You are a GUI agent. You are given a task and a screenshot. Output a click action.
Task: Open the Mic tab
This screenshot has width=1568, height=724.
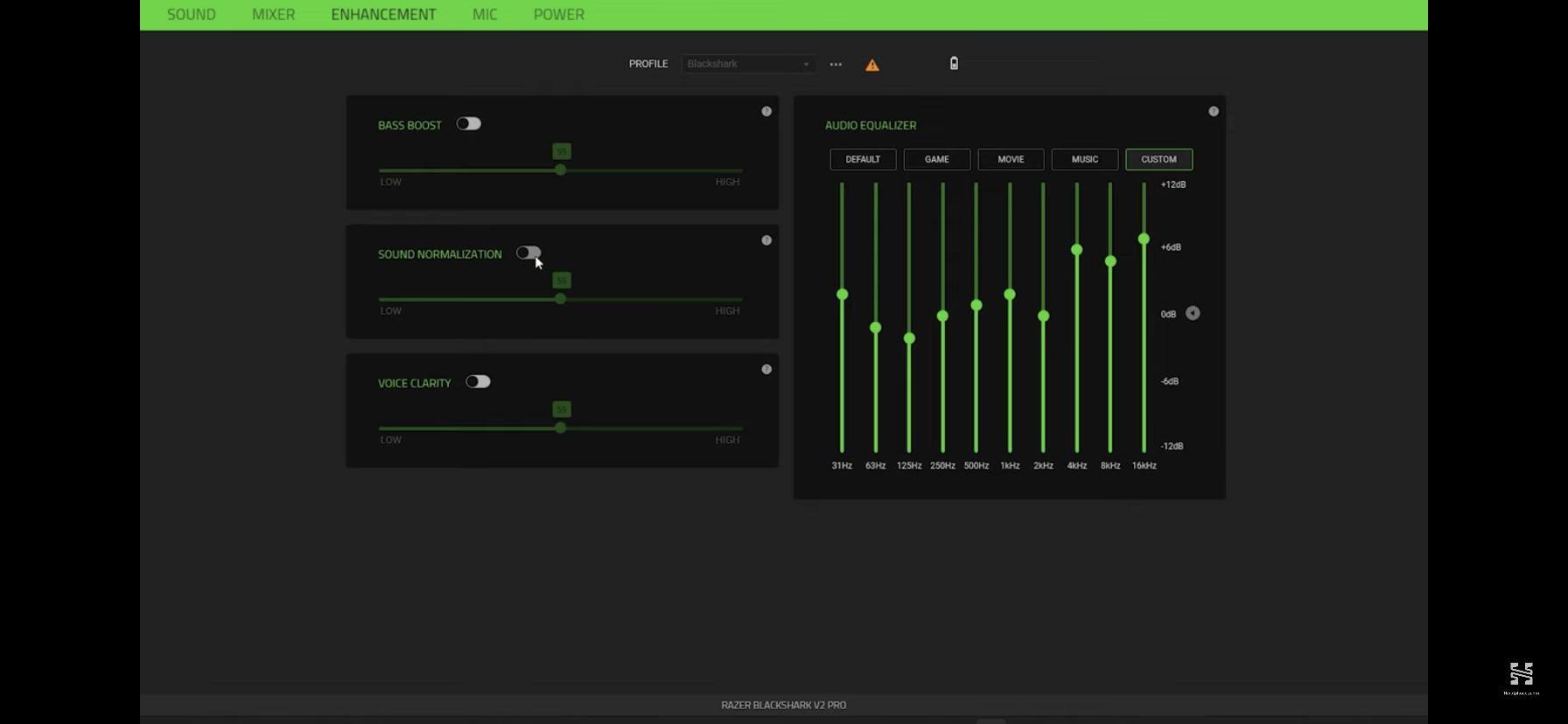[x=485, y=15]
